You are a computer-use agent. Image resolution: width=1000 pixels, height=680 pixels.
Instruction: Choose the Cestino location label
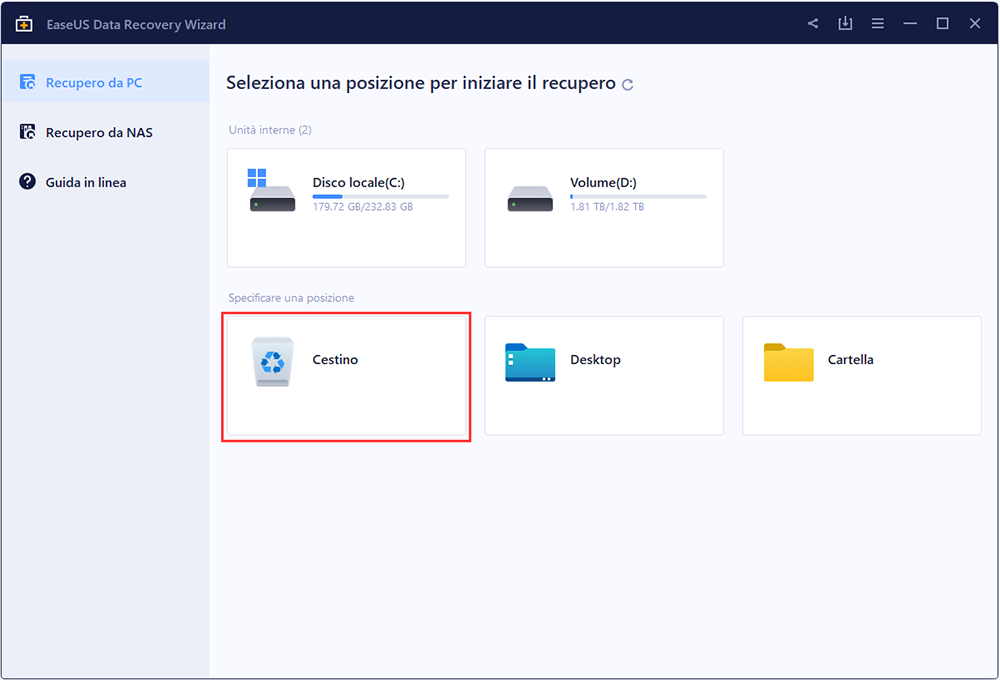[x=335, y=360]
